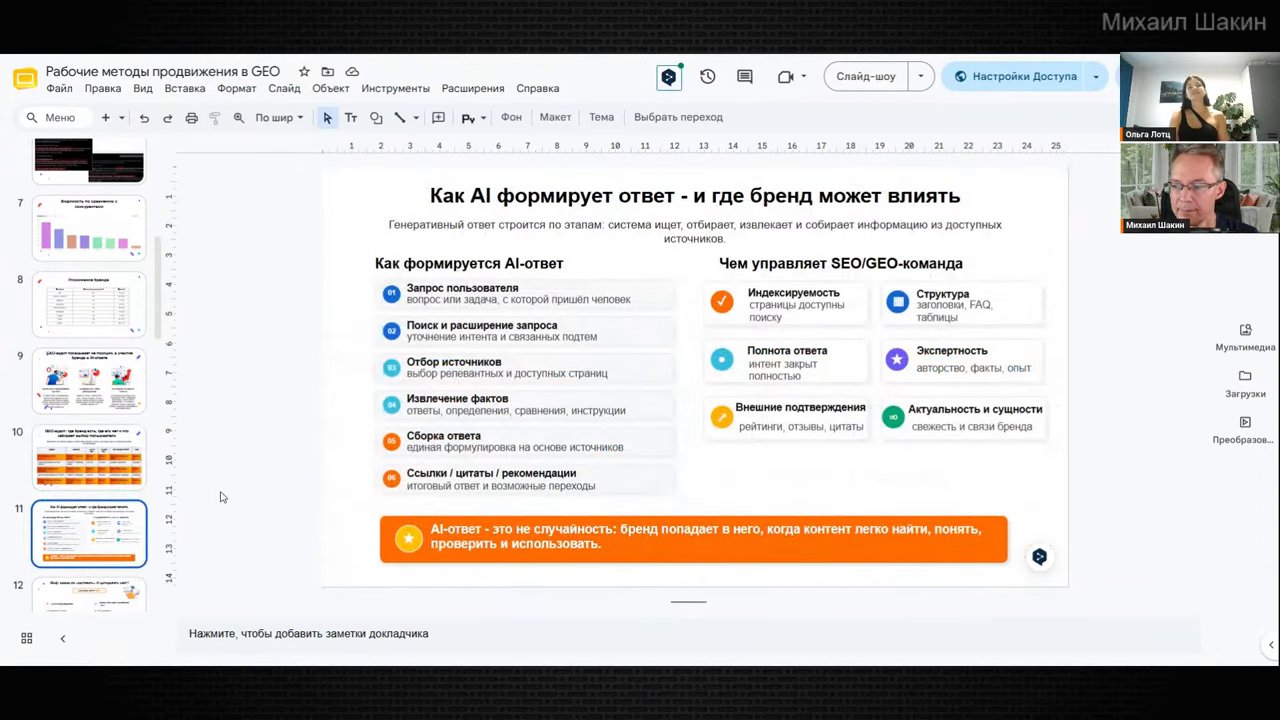Click the print icon

[x=191, y=118]
